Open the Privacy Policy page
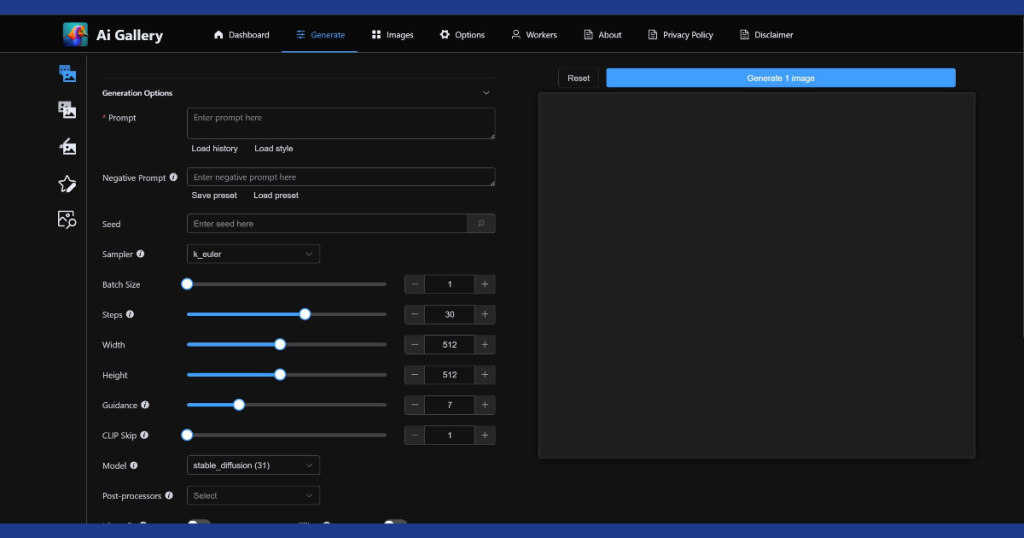 point(680,35)
